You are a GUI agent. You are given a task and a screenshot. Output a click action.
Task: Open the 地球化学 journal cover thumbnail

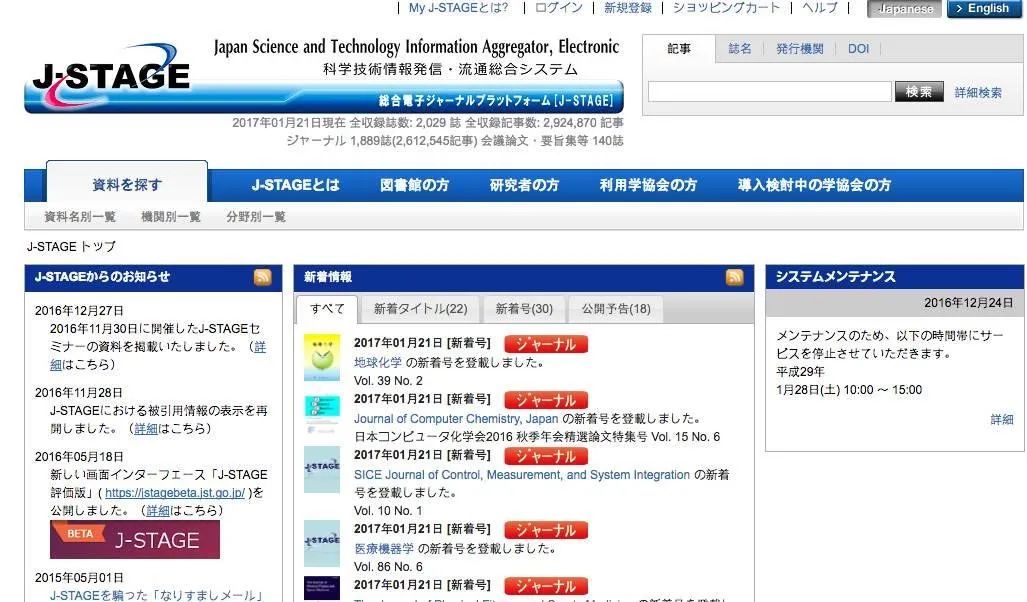tap(322, 358)
